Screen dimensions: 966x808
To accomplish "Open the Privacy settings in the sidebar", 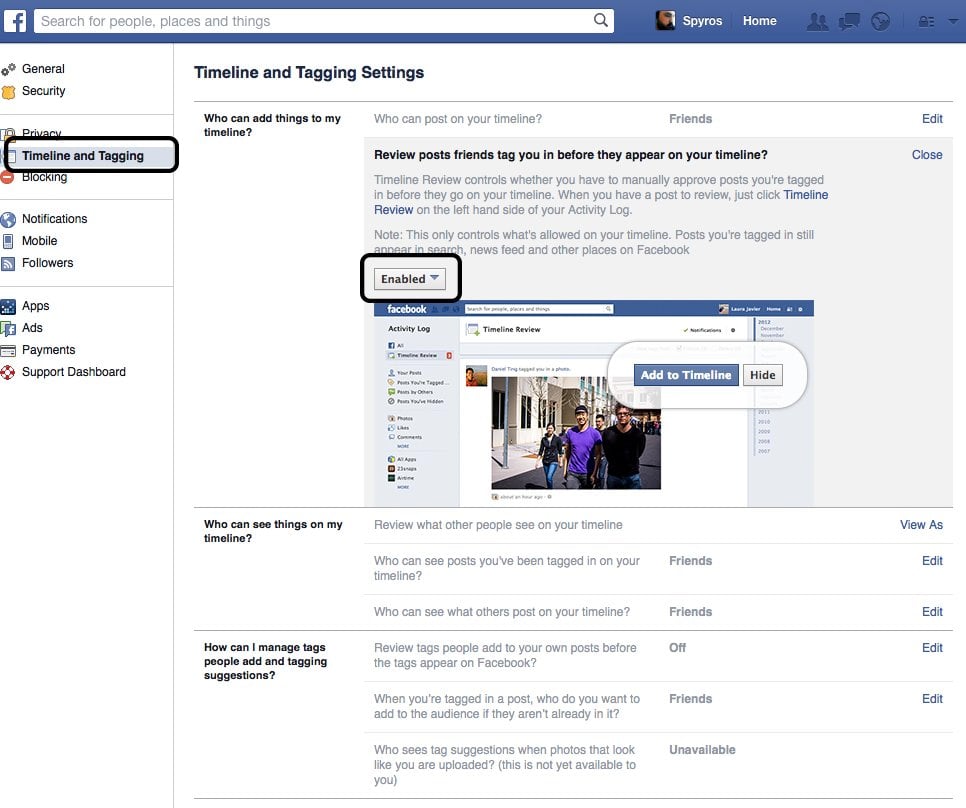I will 41,133.
